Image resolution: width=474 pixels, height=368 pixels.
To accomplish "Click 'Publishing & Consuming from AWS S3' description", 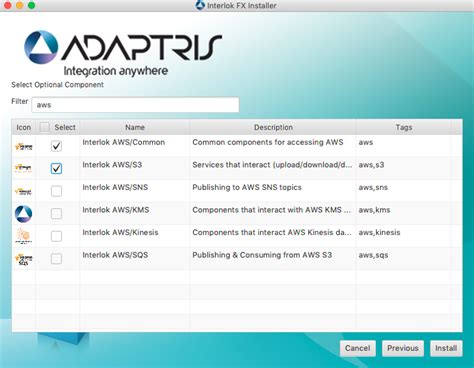I will 262,255.
